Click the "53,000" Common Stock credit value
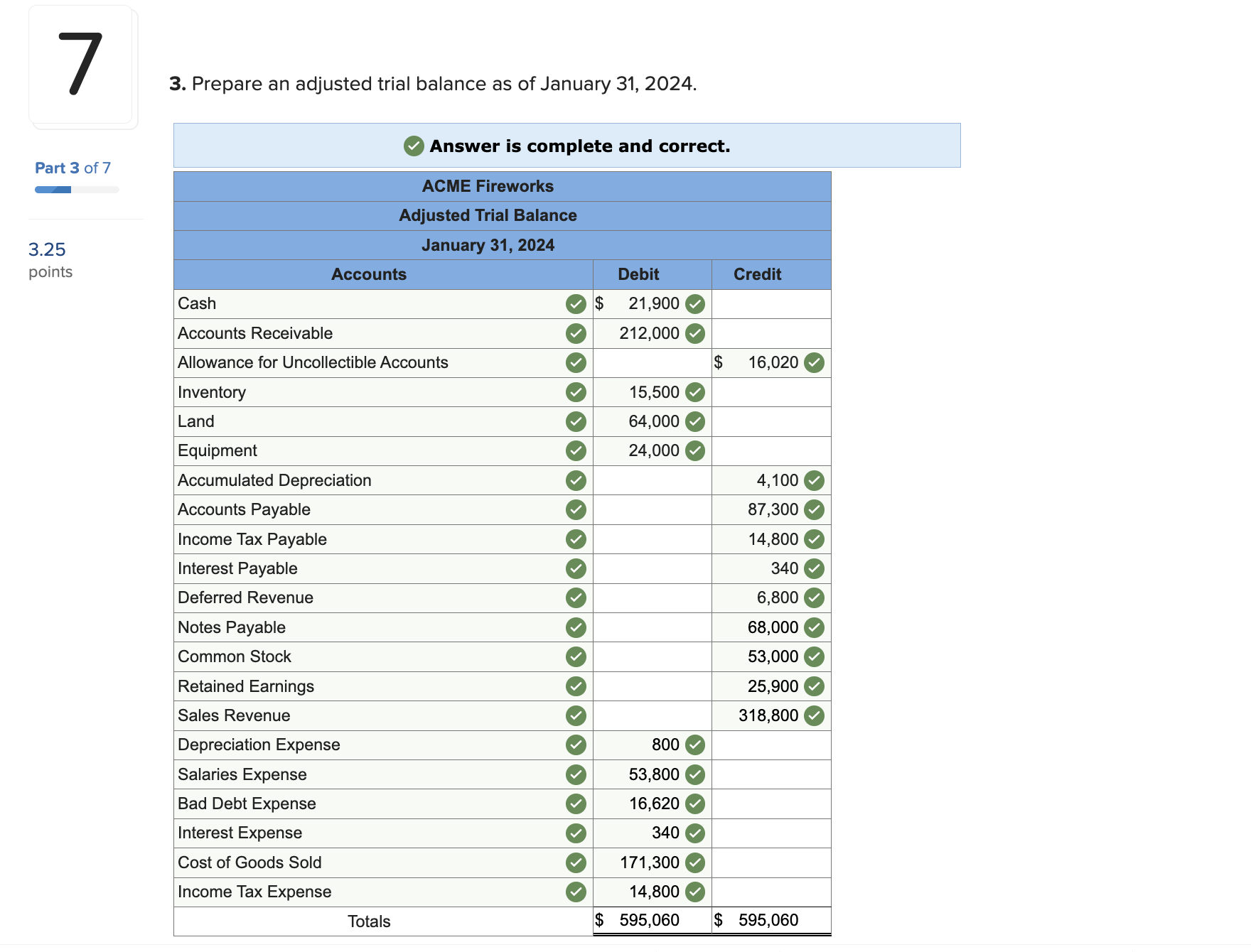The height and width of the screenshot is (952, 1251). pos(773,657)
